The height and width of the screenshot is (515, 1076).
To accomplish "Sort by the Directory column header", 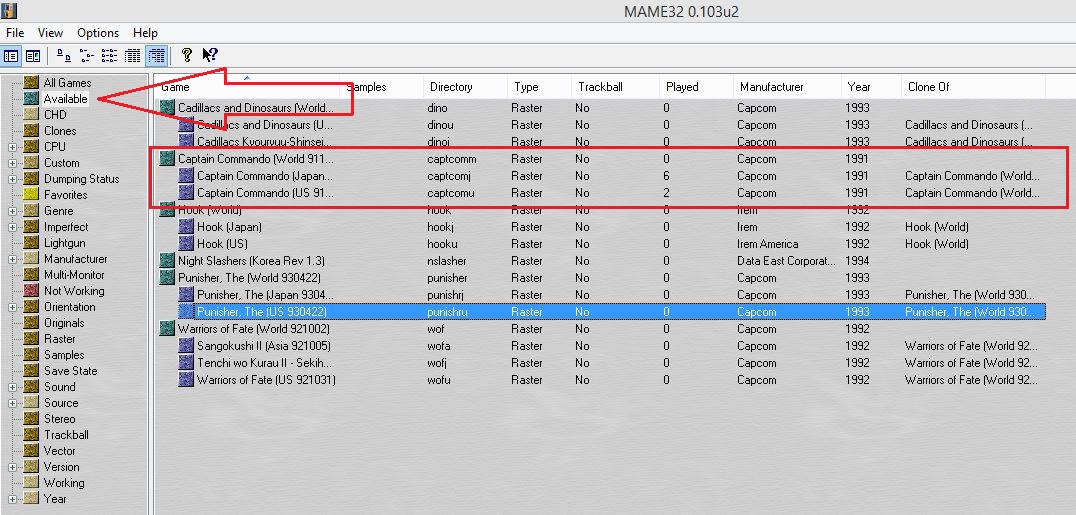I will click(x=465, y=87).
